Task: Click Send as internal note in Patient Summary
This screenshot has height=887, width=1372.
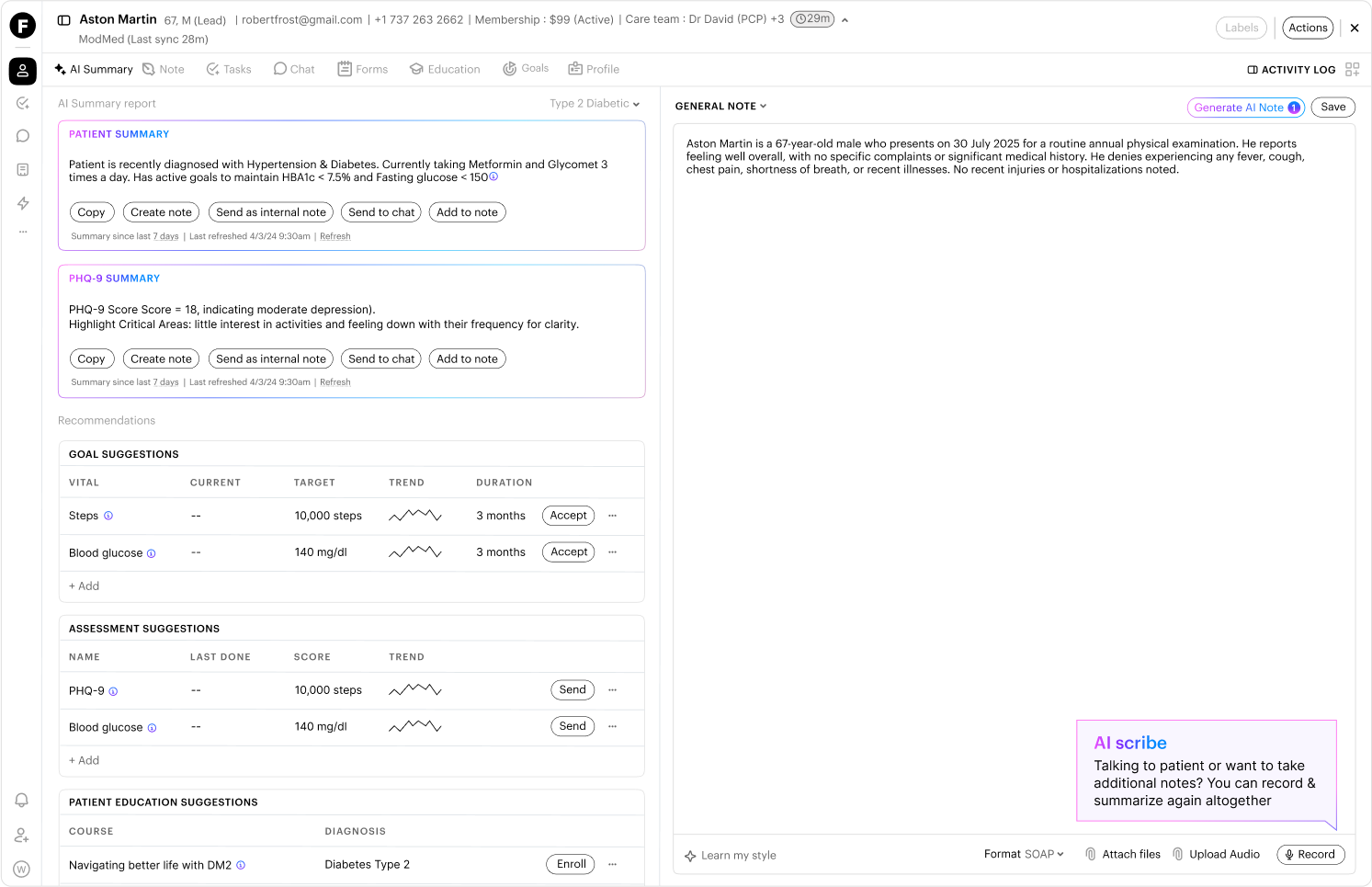Action: [x=271, y=212]
